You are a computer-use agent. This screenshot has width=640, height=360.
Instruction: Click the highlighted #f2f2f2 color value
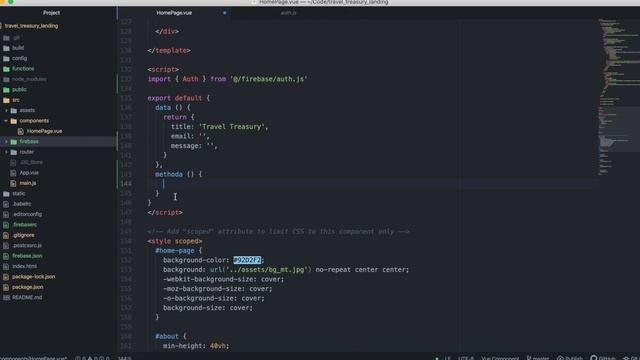pyautogui.click(x=247, y=260)
